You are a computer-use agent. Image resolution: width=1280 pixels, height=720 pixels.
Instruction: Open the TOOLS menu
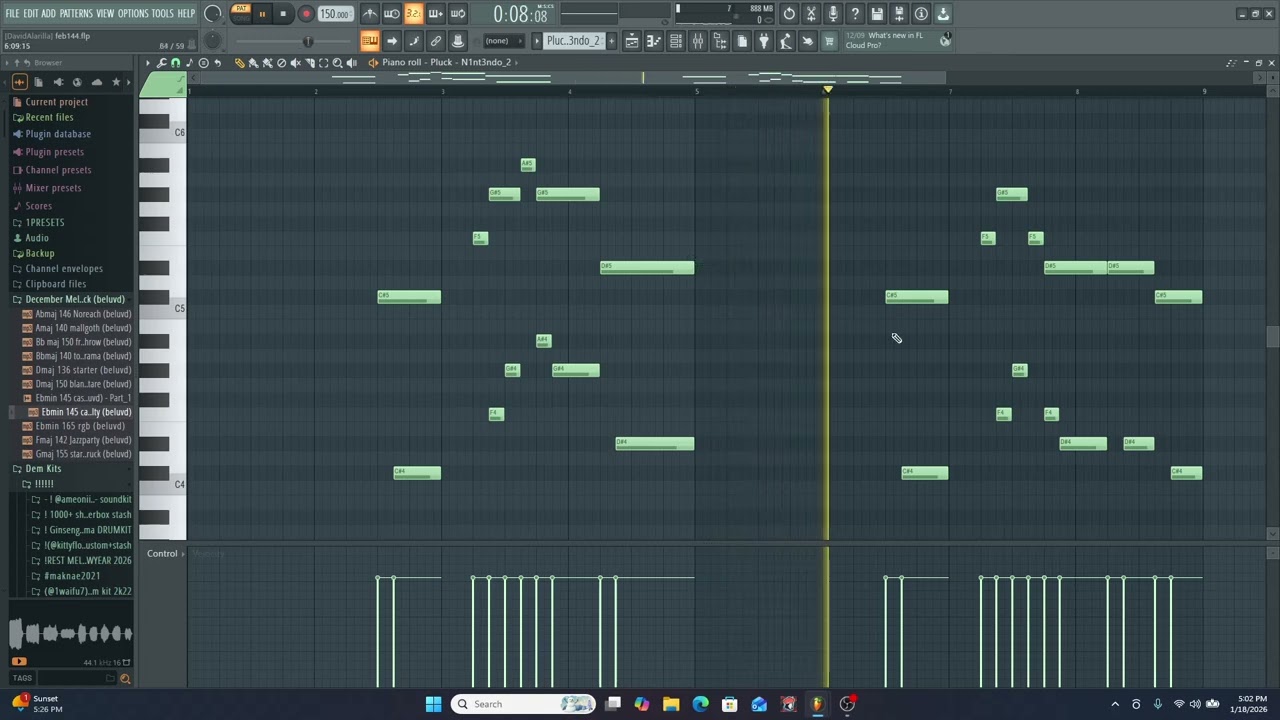[162, 13]
